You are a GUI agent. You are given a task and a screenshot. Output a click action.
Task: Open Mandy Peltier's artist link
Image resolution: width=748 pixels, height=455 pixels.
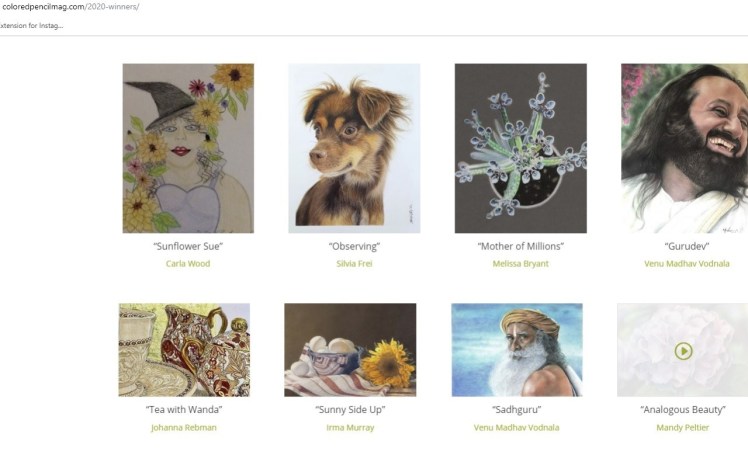pyautogui.click(x=683, y=427)
